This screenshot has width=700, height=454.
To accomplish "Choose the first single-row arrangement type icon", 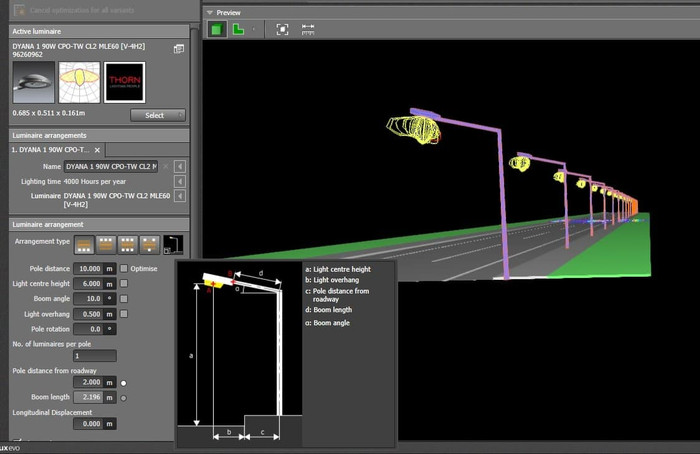I will point(84,243).
